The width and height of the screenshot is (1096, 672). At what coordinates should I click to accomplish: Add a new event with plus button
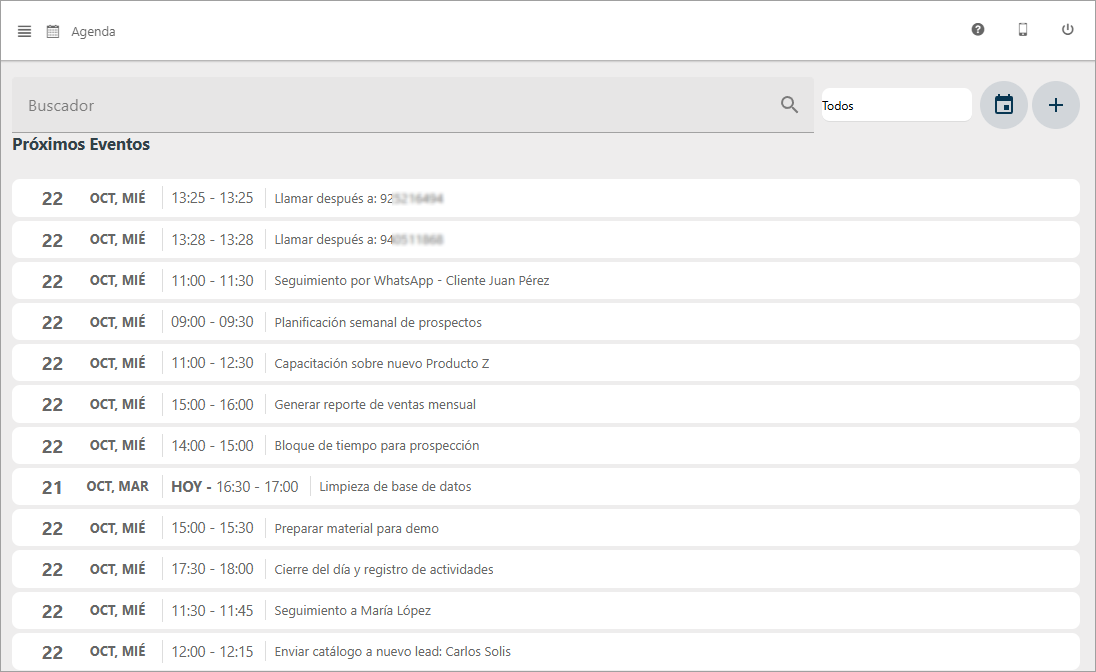[x=1056, y=105]
